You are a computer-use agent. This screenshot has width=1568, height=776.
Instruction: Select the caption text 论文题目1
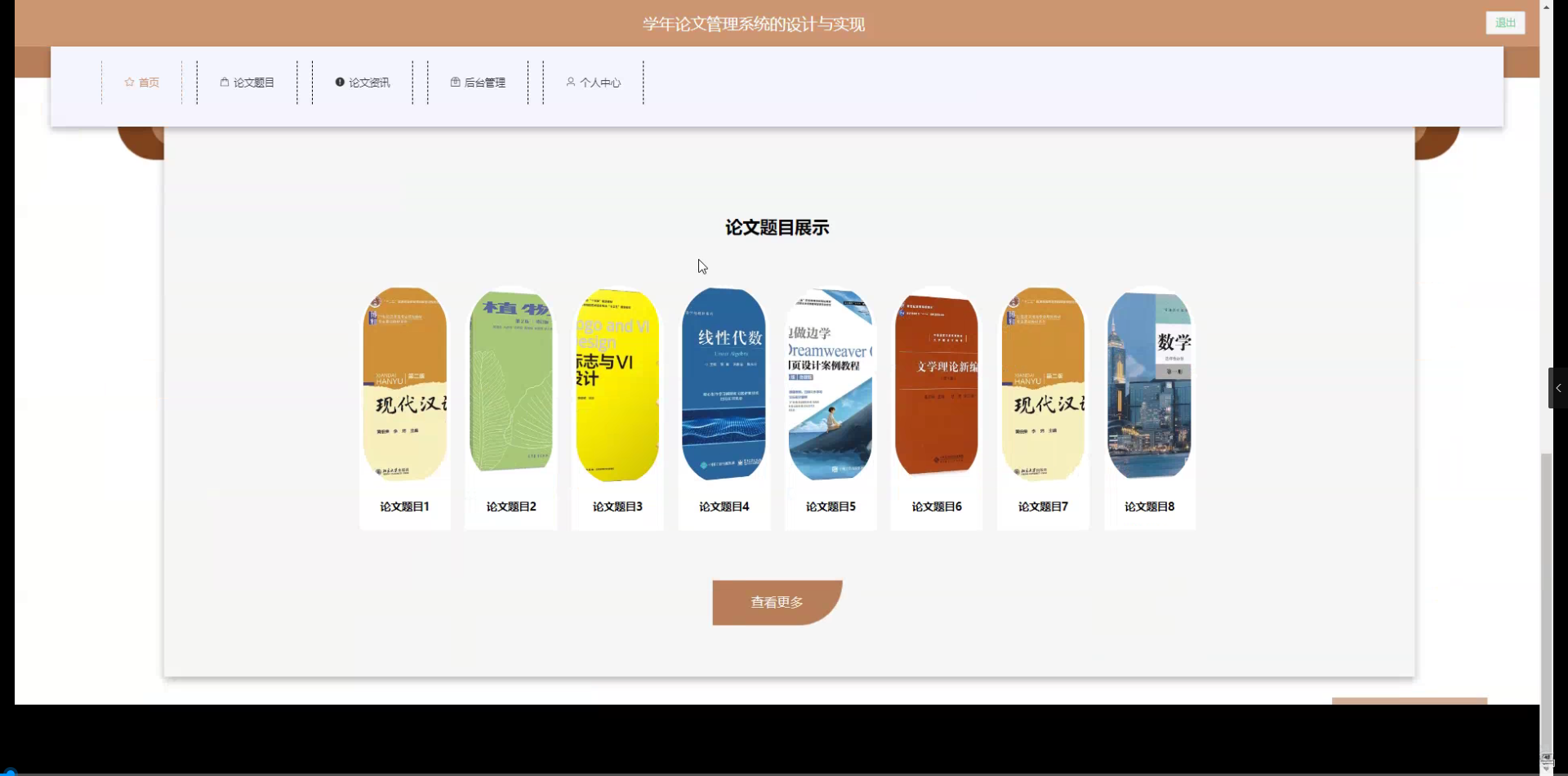point(405,506)
